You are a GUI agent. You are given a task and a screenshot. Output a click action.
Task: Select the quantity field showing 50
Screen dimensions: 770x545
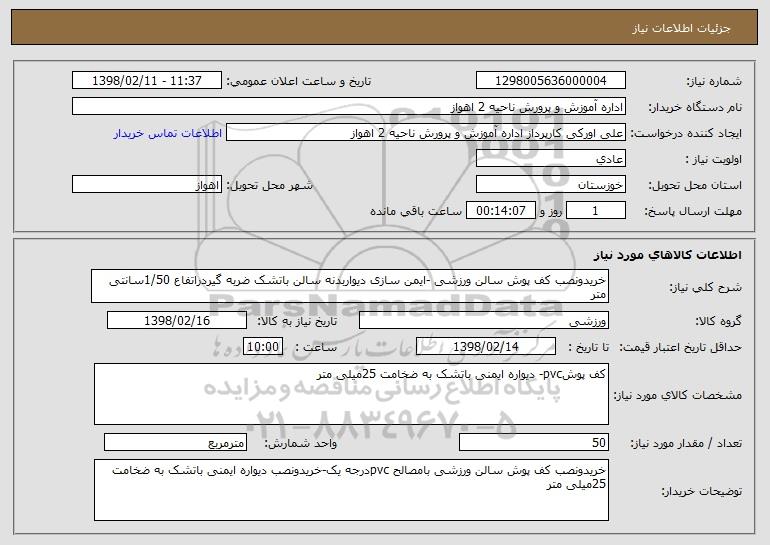(534, 442)
